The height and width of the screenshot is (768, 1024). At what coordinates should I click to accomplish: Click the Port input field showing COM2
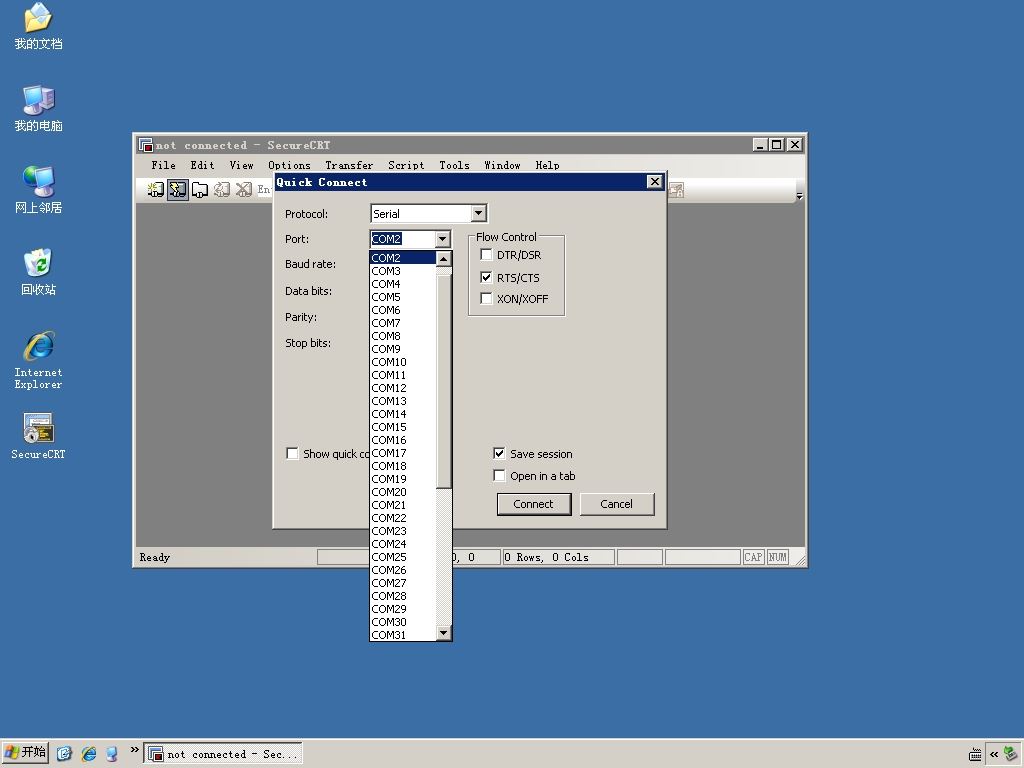click(x=402, y=239)
